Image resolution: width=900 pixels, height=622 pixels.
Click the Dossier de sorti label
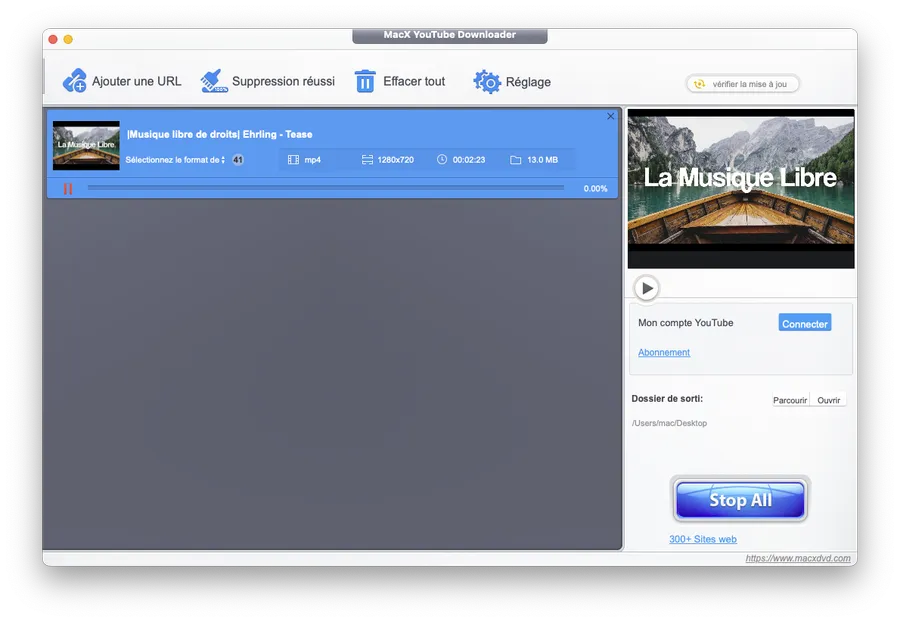click(x=667, y=399)
